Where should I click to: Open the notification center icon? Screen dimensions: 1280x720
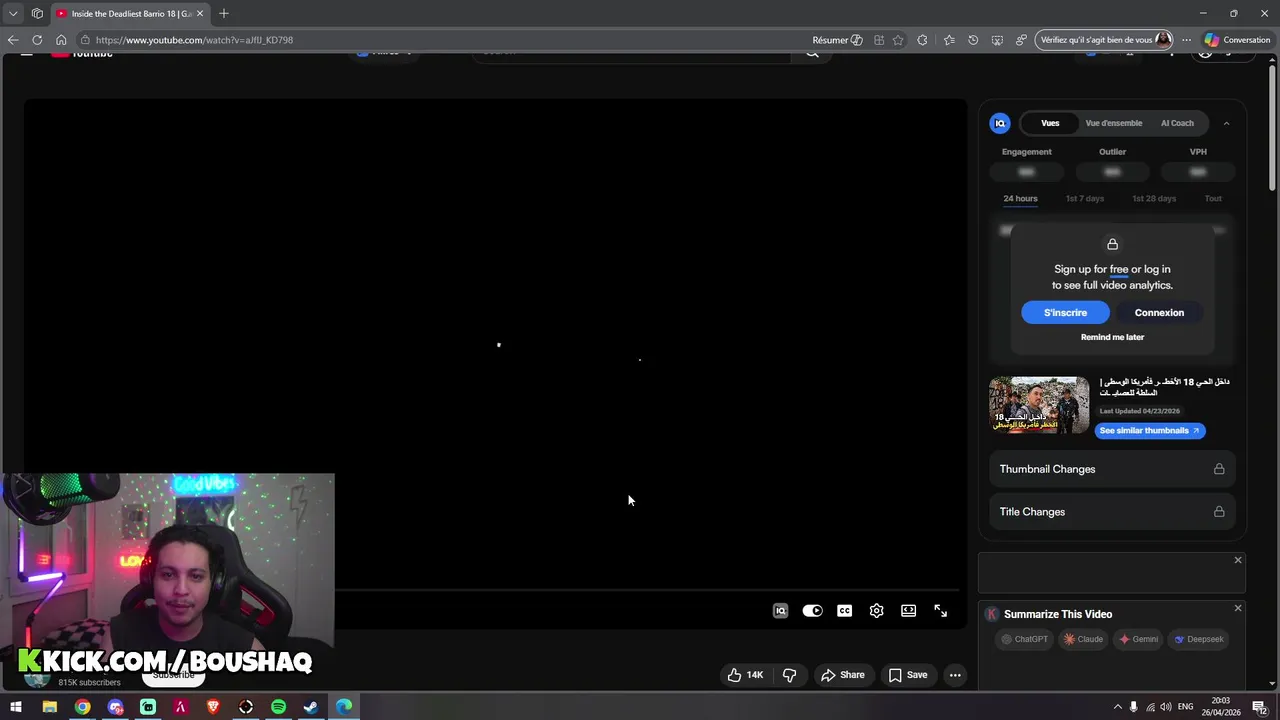1260,707
